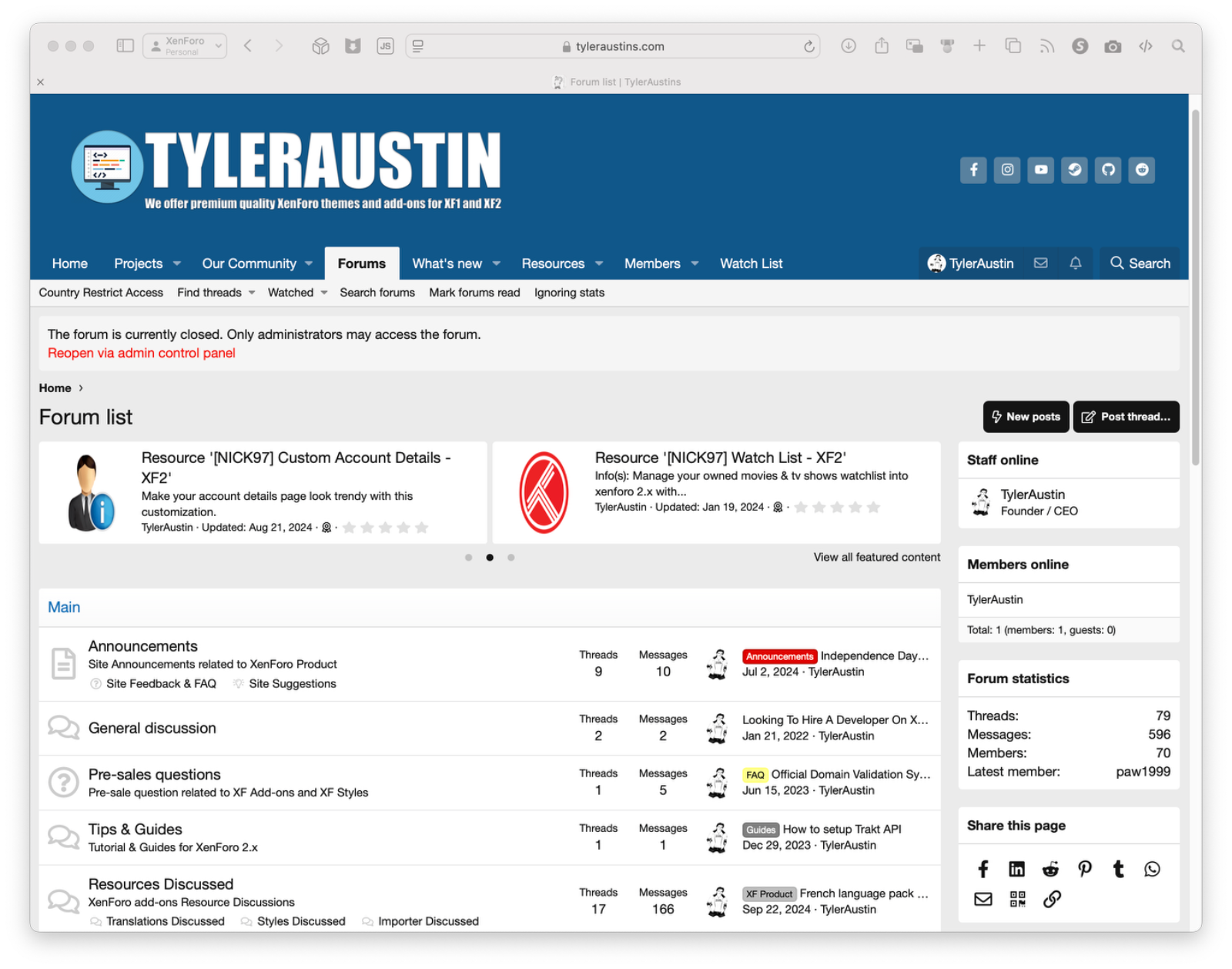Click the tyleraustins.com address bar
1232x969 pixels.
(x=612, y=46)
